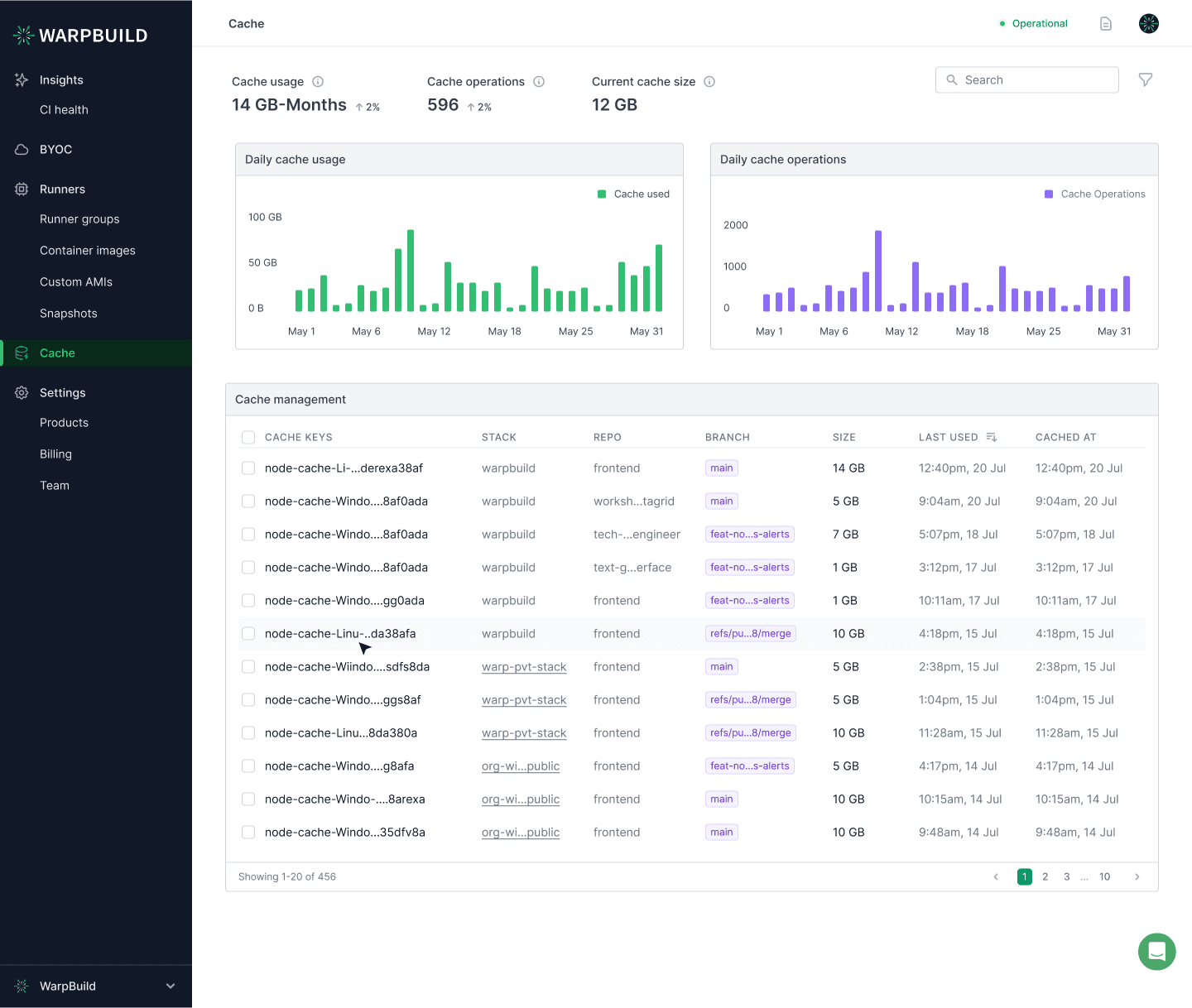Expand the WarpBuild organization switcher
This screenshot has height=1008, width=1192.
(x=171, y=986)
